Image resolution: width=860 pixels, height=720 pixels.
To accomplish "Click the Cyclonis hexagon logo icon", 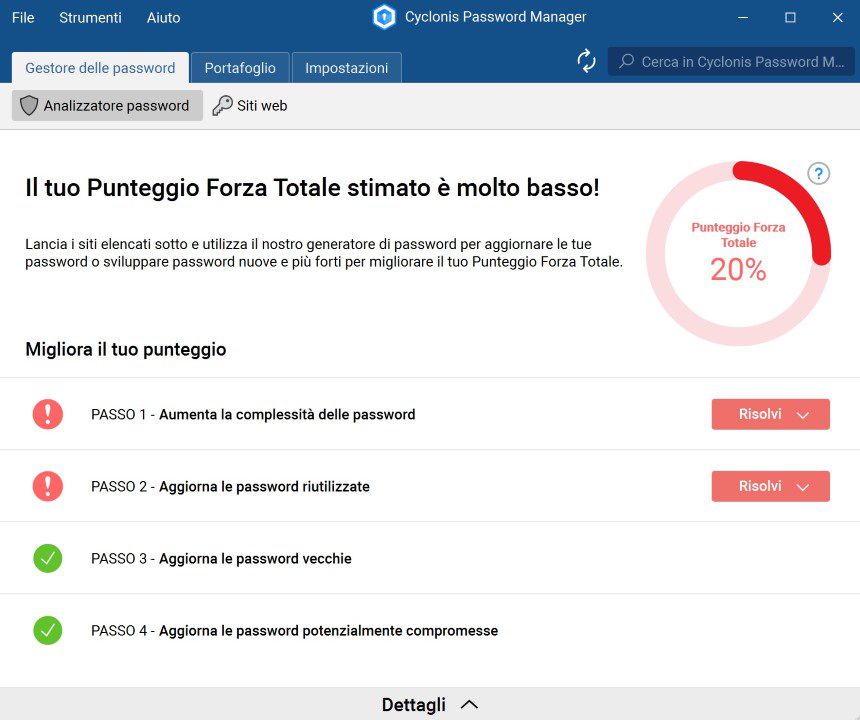I will point(384,17).
